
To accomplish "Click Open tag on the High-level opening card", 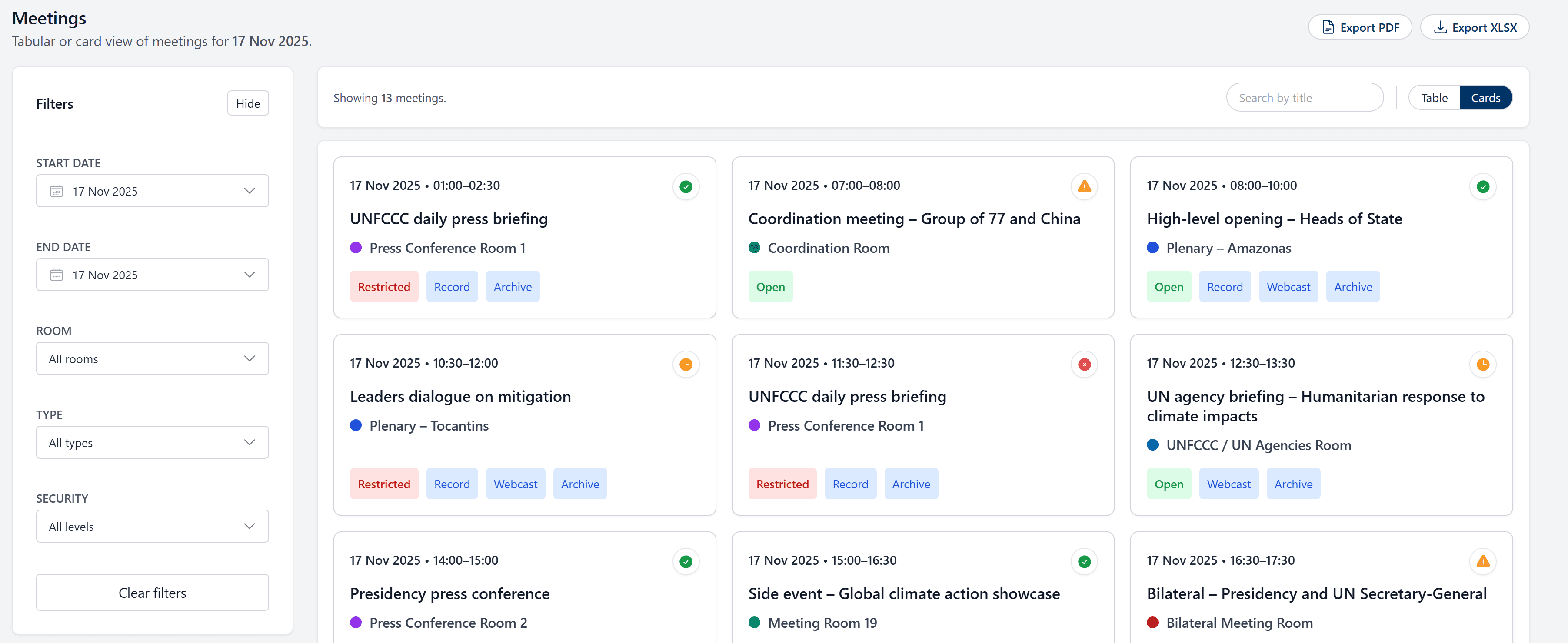I will pyautogui.click(x=1169, y=286).
